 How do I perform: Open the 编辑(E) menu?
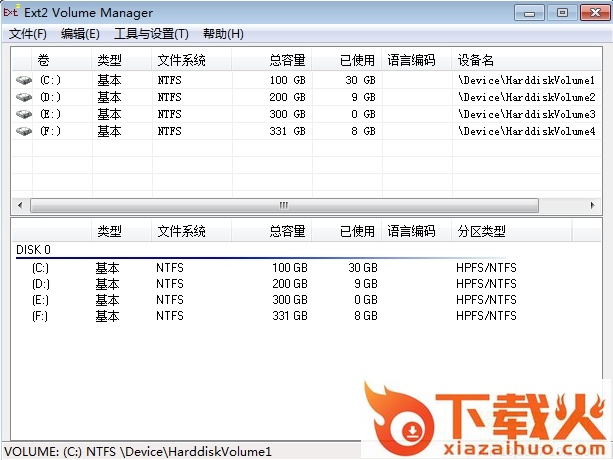click(x=80, y=34)
